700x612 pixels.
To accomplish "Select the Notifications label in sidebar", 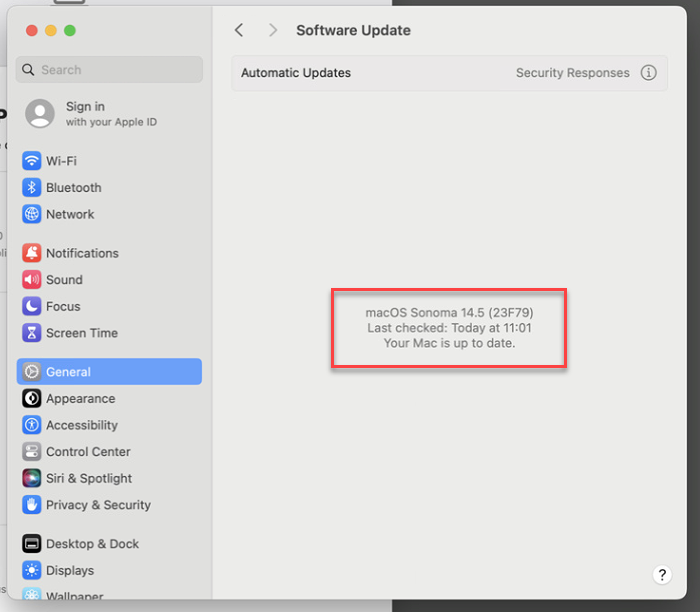I will click(x=82, y=253).
